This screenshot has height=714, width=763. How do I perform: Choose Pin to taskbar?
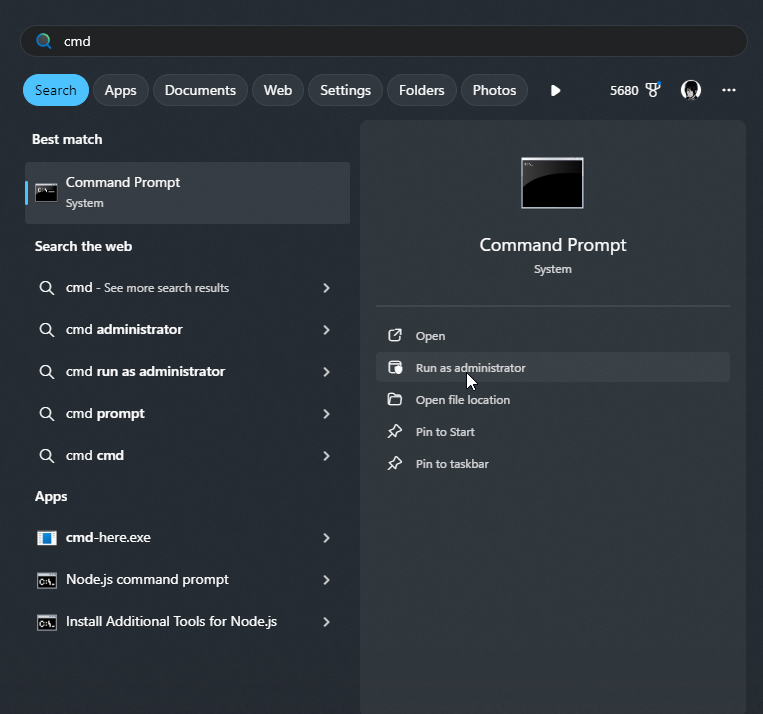[x=553, y=464]
